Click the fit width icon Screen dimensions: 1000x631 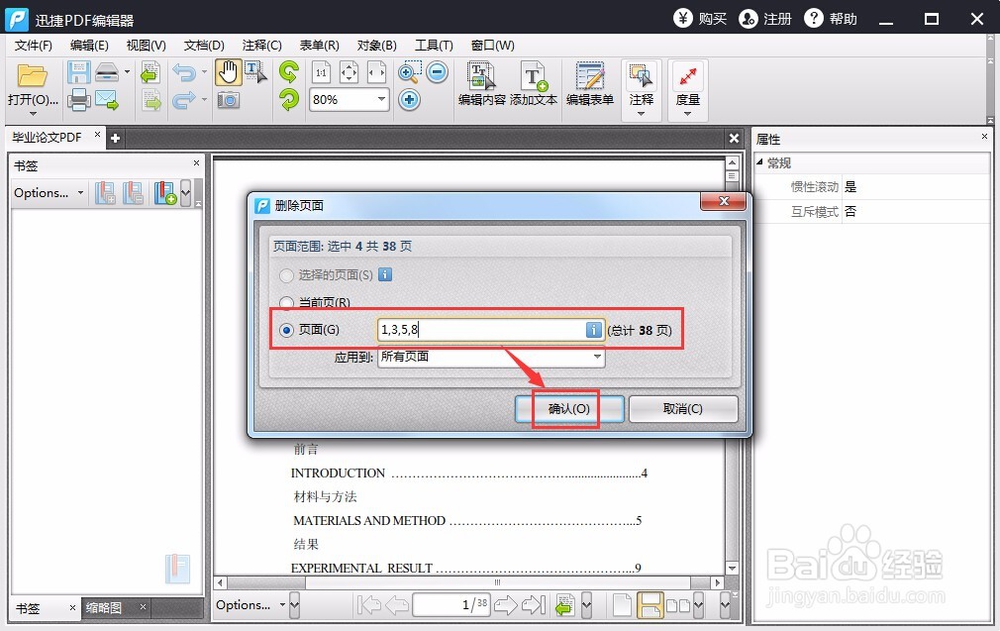pyautogui.click(x=376, y=72)
